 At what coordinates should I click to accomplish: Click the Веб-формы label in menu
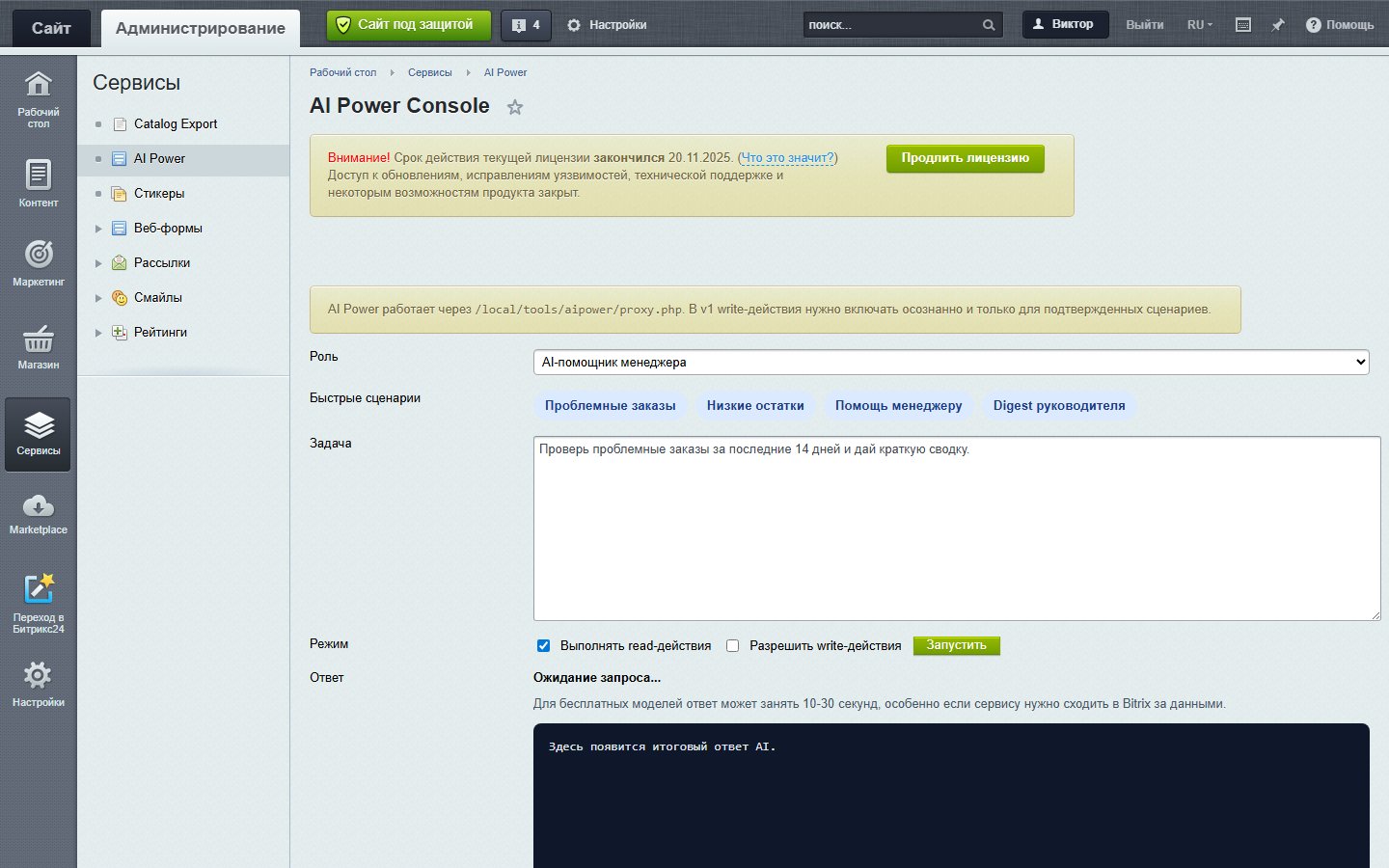point(168,229)
